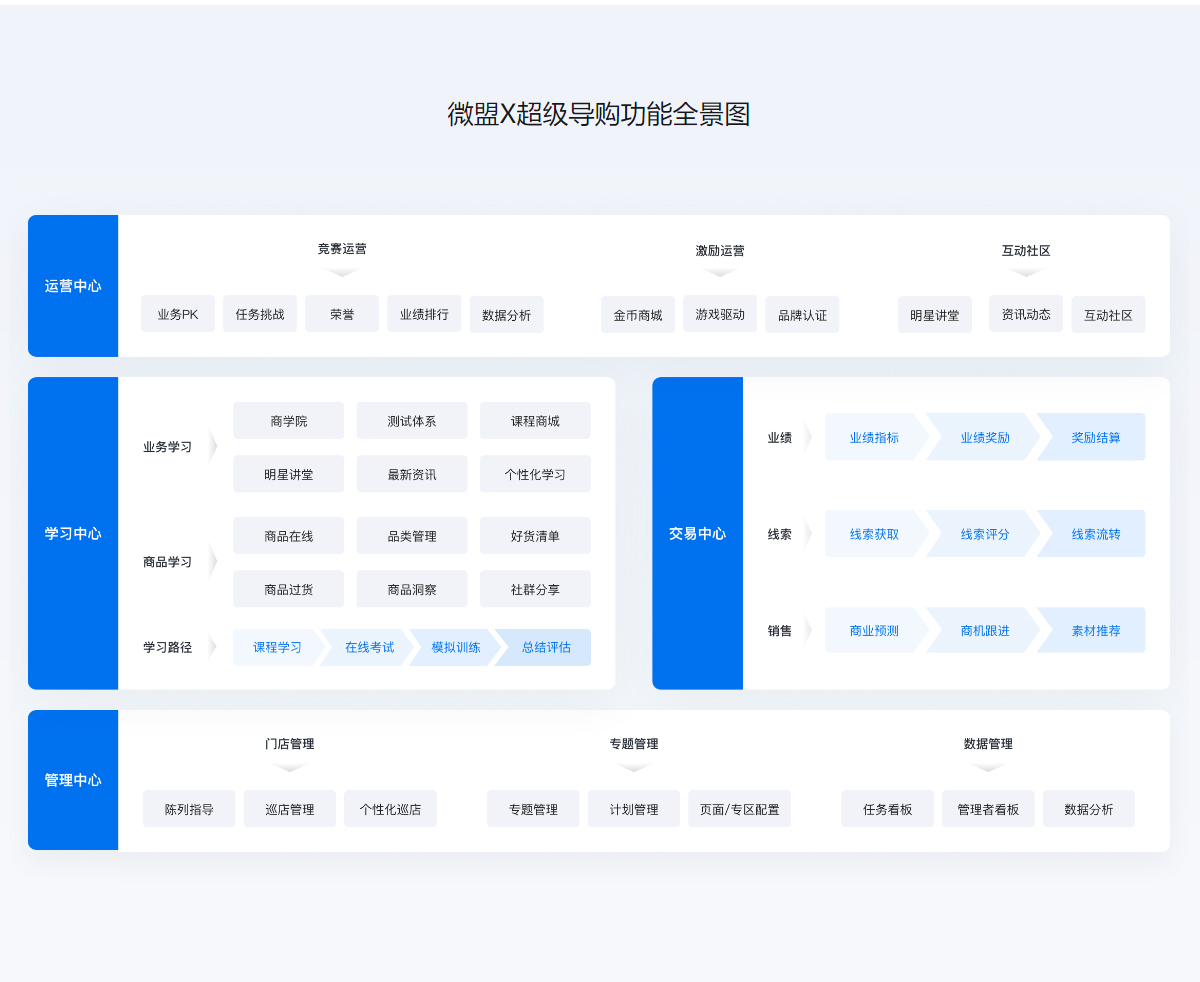
Task: Open the 课程商城 box
Action: click(x=535, y=421)
